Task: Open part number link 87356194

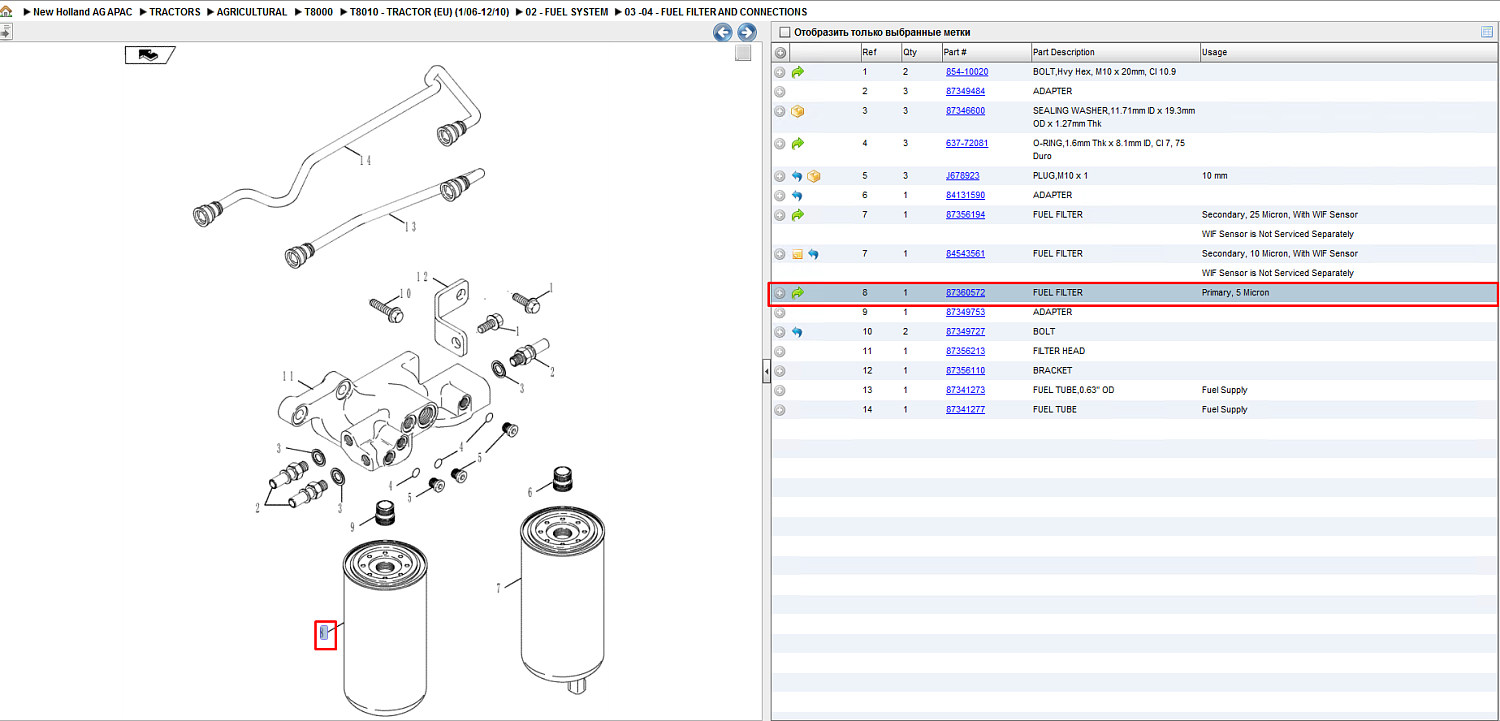Action: [965, 215]
